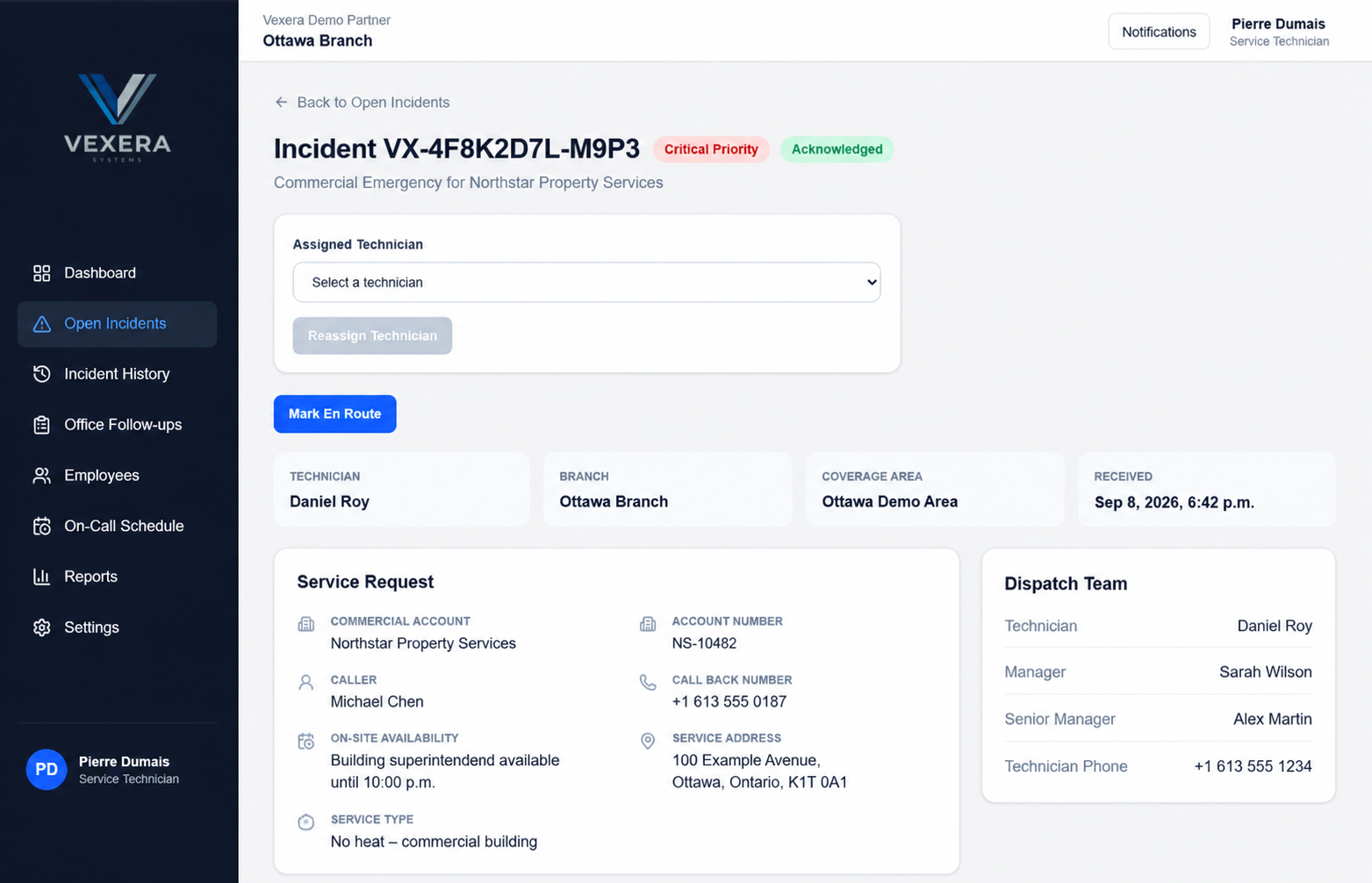The image size is (1372, 883).
Task: Click the icon beside Service Type
Action: [305, 822]
